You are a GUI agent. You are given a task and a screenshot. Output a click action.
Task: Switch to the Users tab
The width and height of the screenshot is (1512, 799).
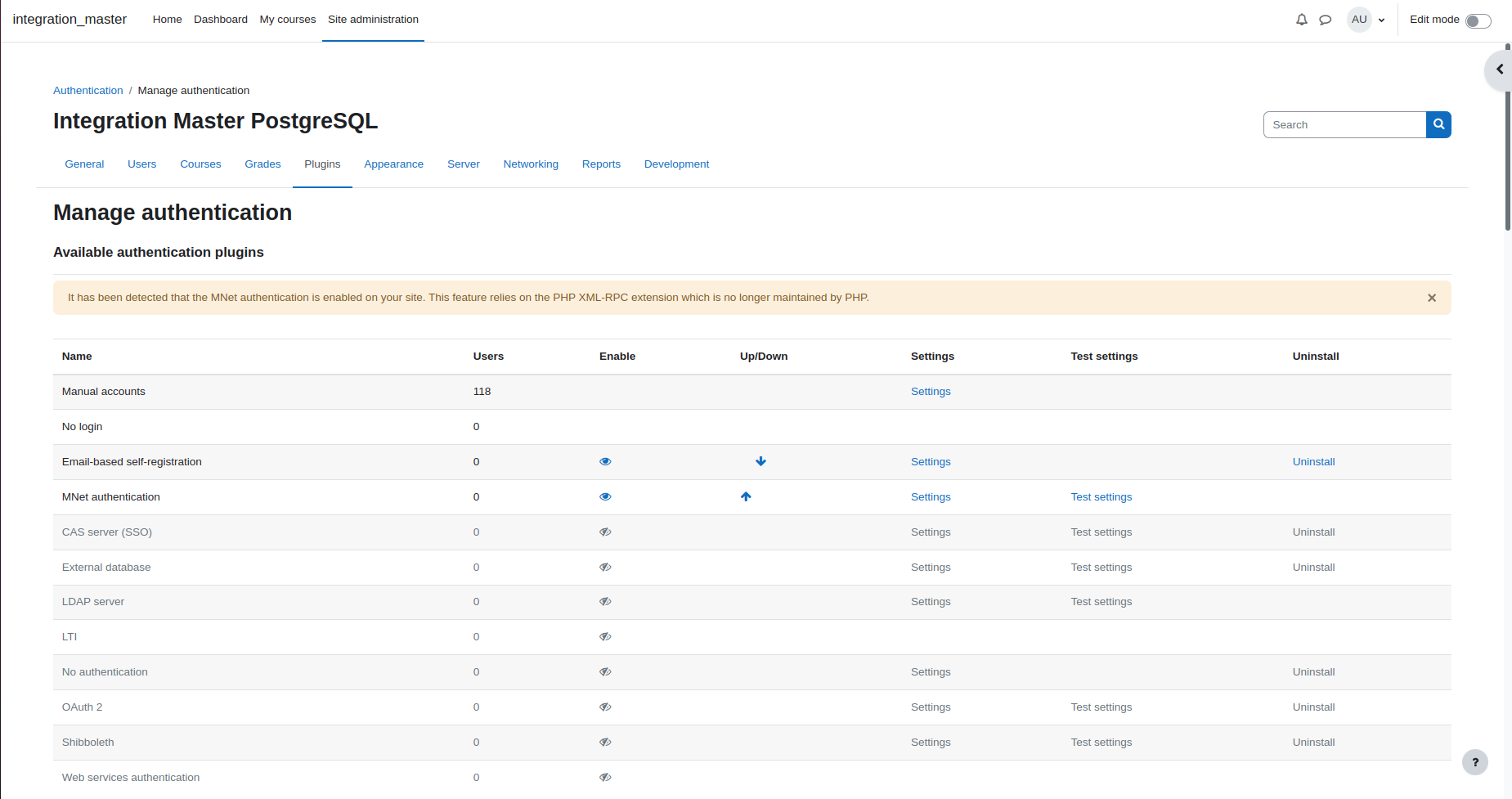(141, 164)
